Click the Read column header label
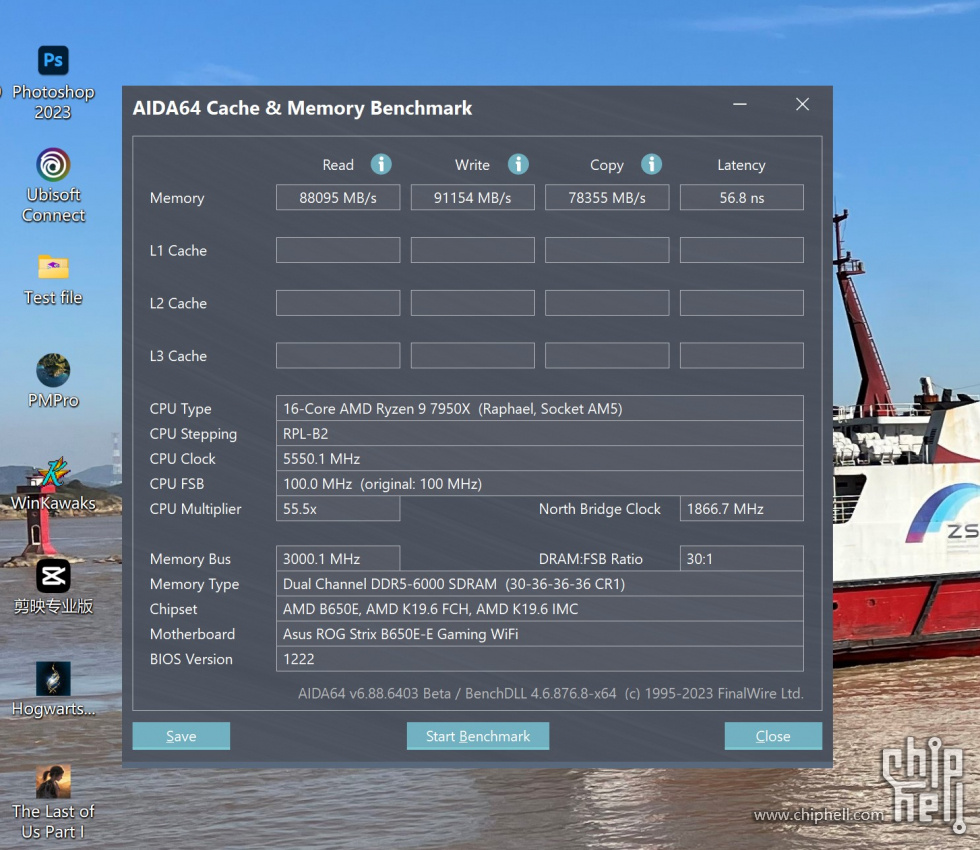The width and height of the screenshot is (980, 850). tap(338, 165)
